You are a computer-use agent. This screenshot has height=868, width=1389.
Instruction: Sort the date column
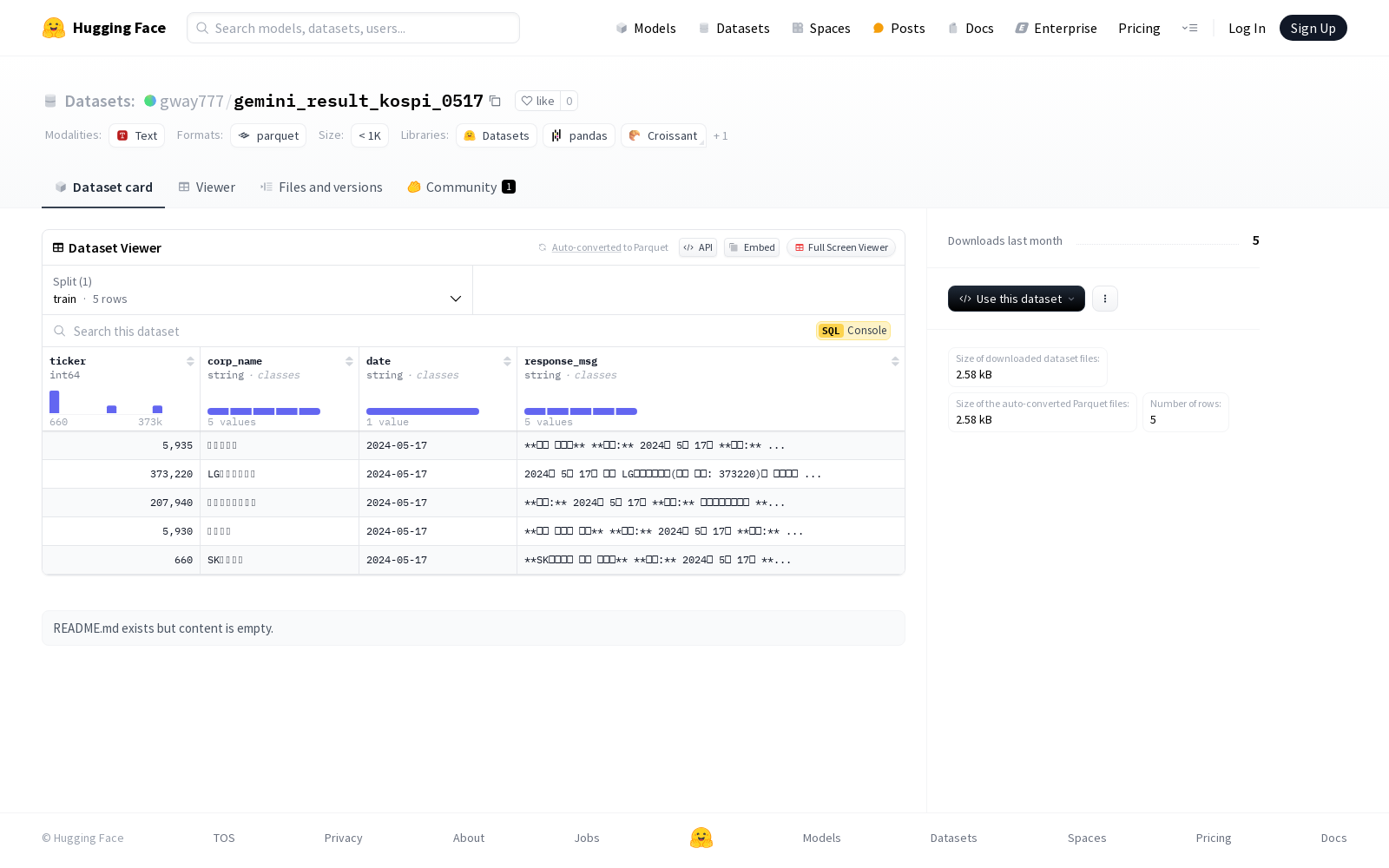click(507, 361)
